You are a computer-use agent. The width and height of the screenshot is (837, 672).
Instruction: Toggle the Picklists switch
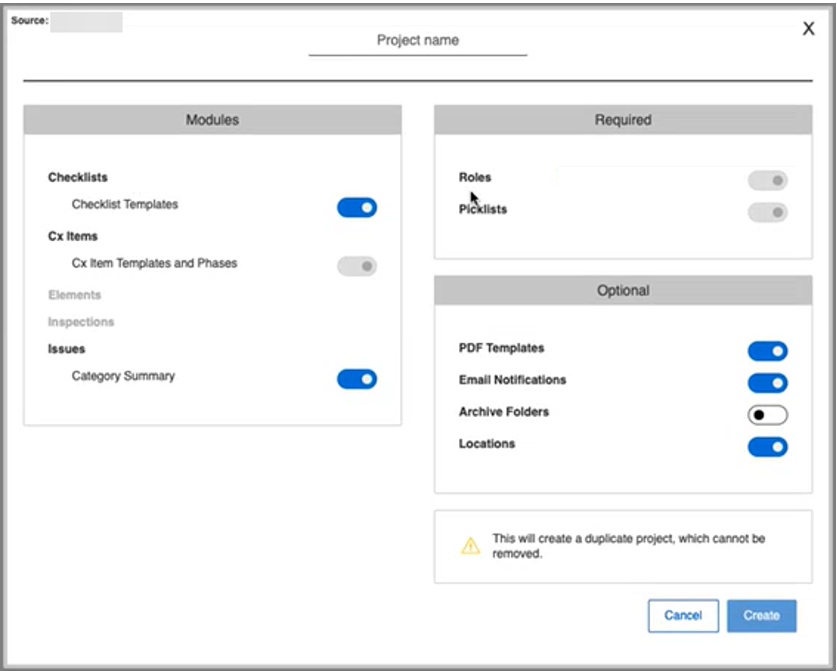(x=768, y=212)
